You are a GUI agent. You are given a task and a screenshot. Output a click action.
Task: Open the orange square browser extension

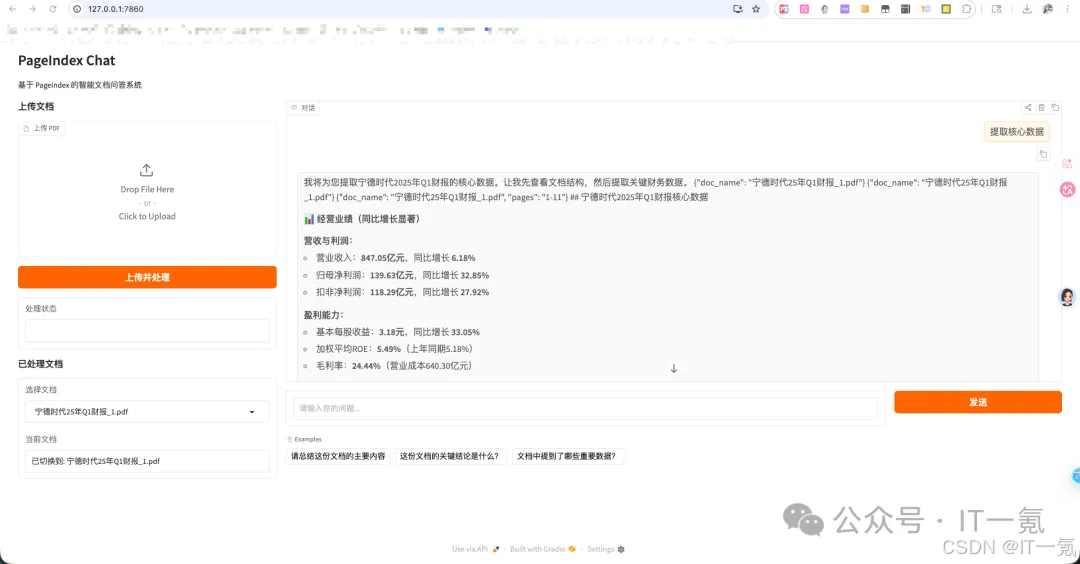point(865,9)
